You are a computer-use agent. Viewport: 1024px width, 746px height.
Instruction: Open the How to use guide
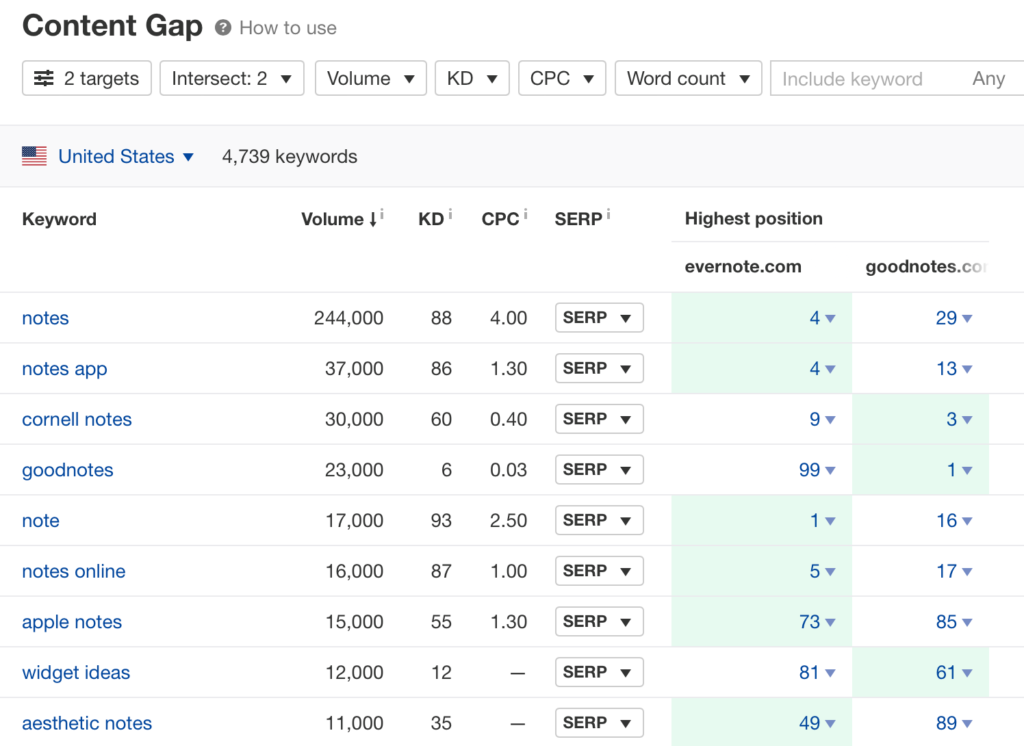click(x=288, y=28)
